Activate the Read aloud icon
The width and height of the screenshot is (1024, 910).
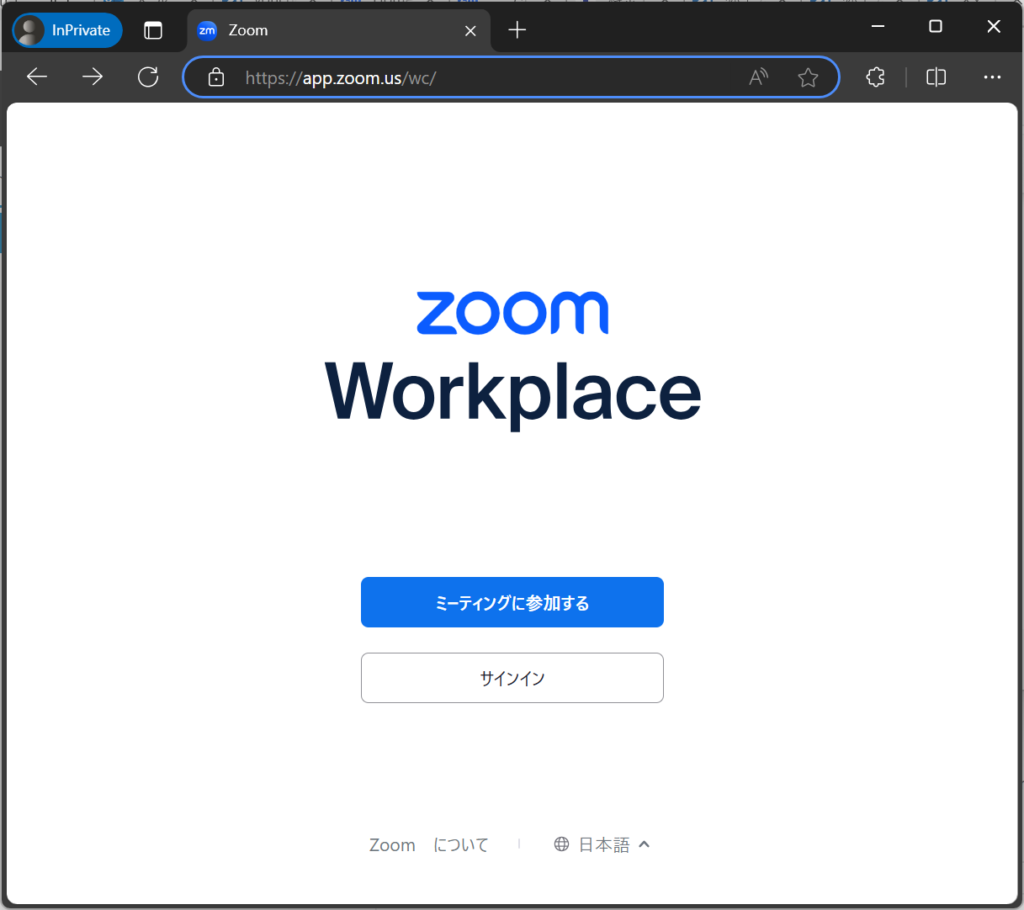[x=758, y=78]
